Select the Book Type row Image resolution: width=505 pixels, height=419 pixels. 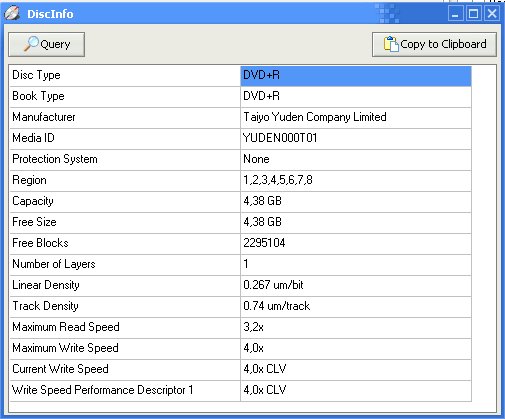click(x=240, y=97)
